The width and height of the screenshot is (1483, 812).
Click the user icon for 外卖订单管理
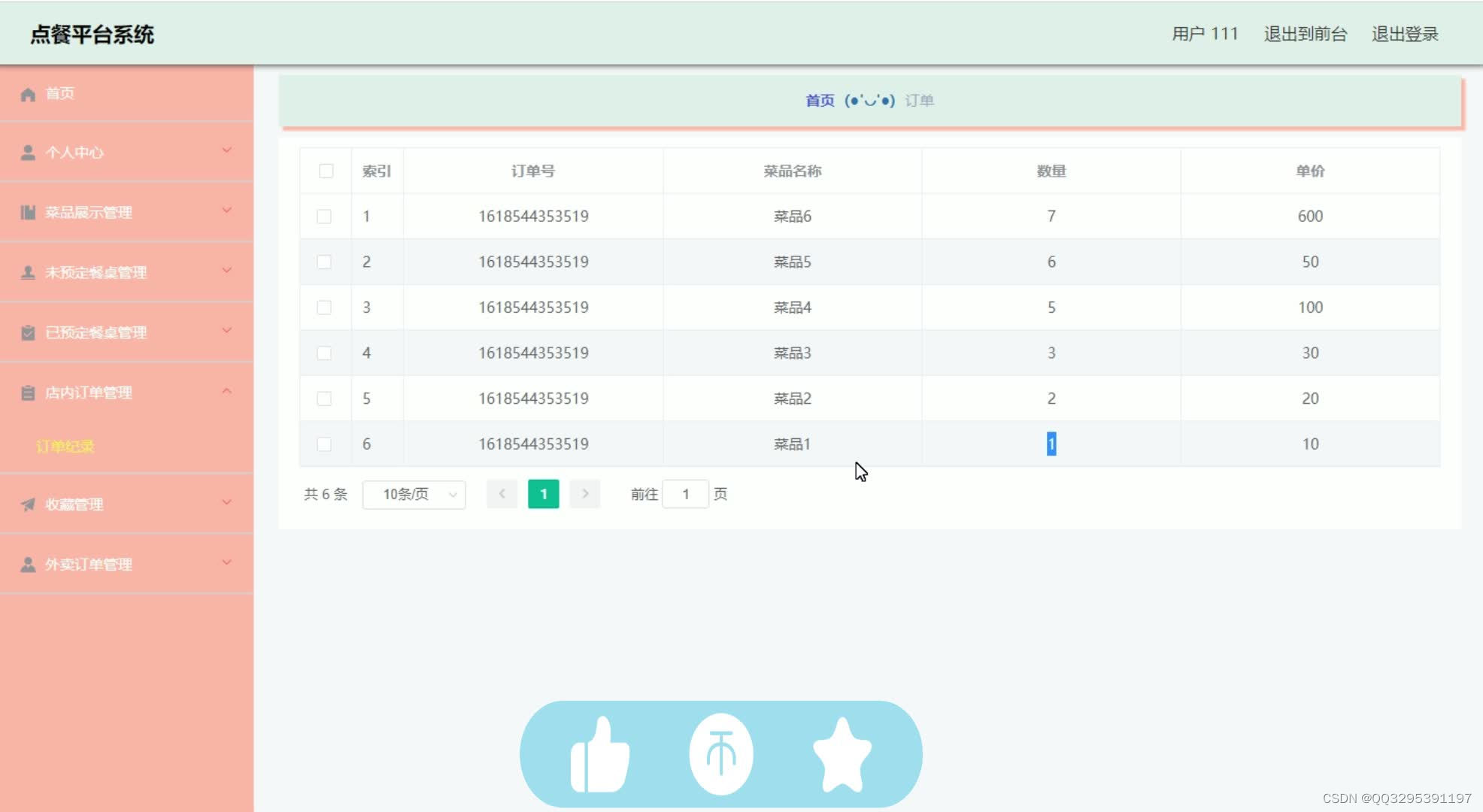click(x=28, y=565)
